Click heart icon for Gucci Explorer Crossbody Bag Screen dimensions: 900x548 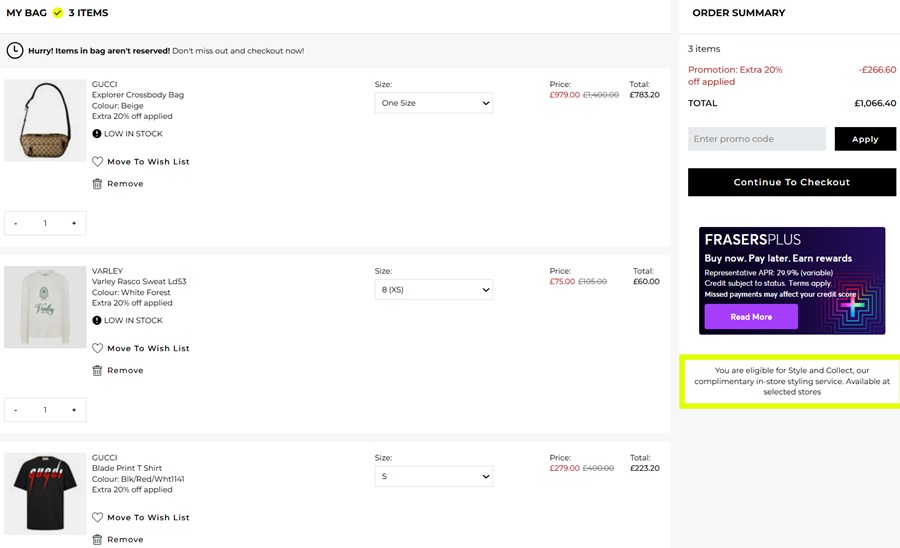[97, 161]
